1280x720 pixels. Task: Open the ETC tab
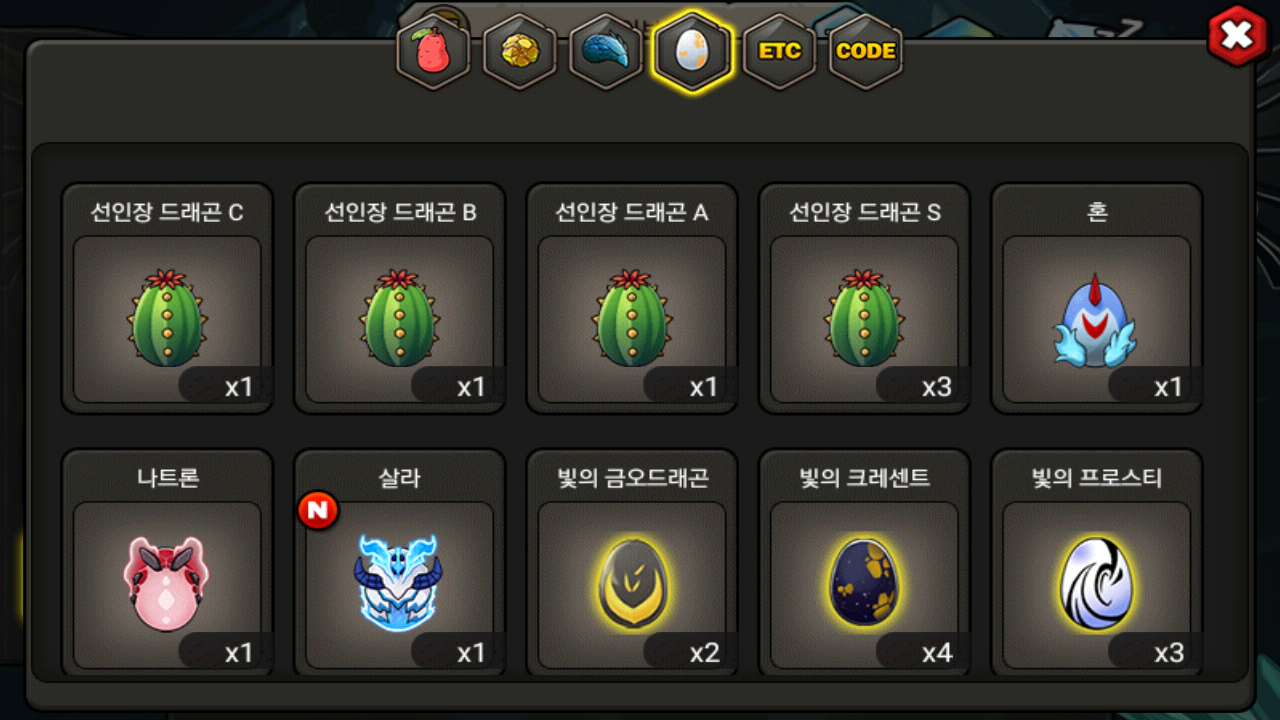pyautogui.click(x=779, y=52)
